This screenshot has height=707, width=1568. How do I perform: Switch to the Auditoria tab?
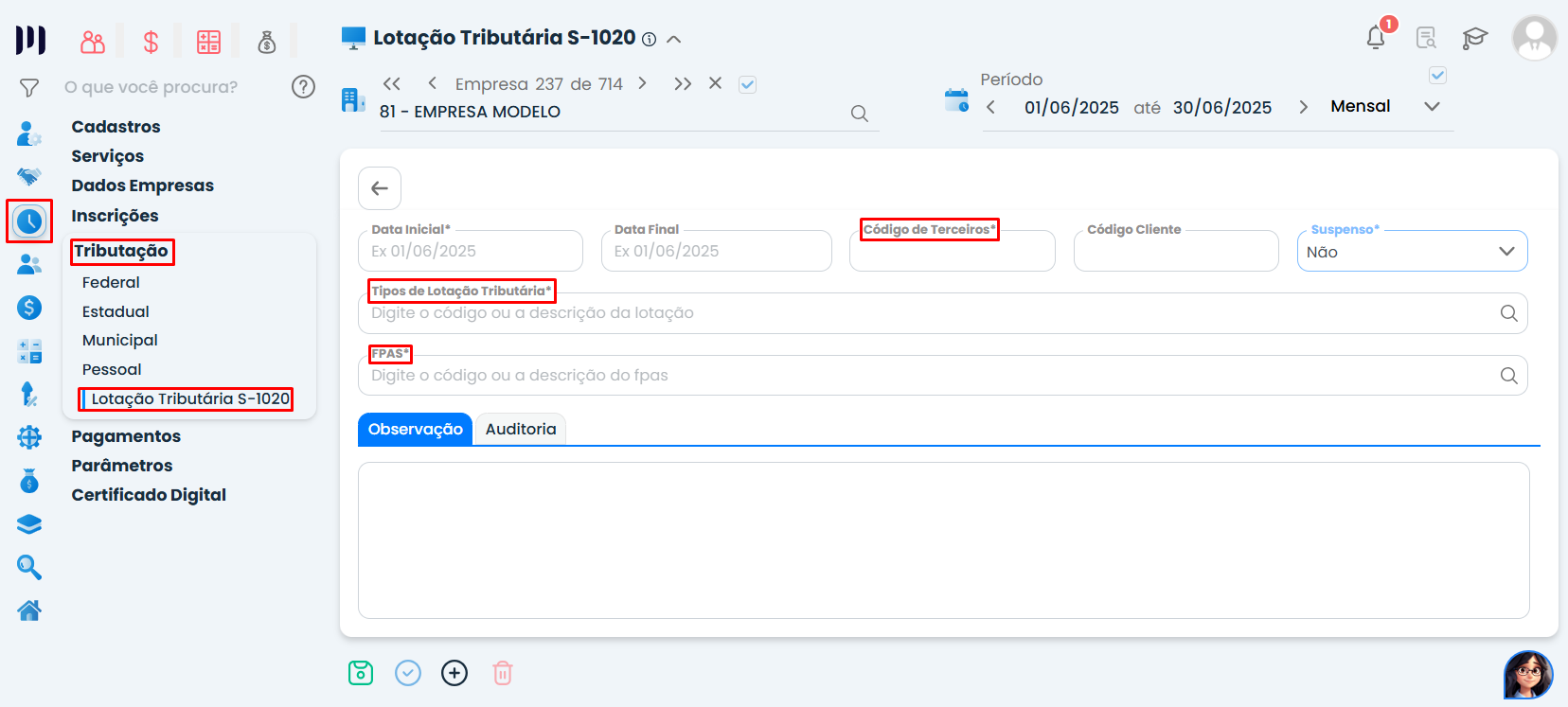point(521,430)
